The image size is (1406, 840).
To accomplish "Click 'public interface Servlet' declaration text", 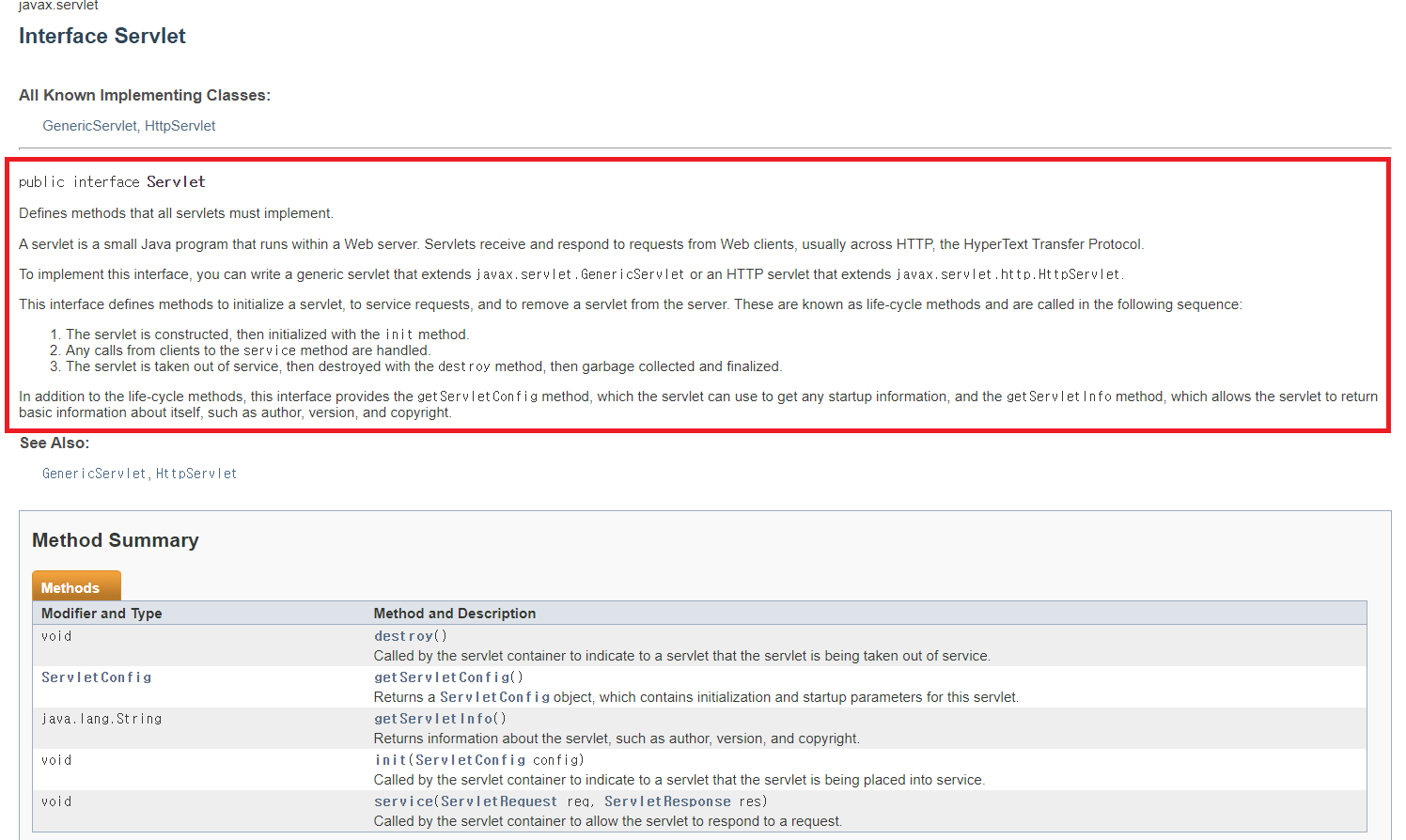I will [112, 182].
